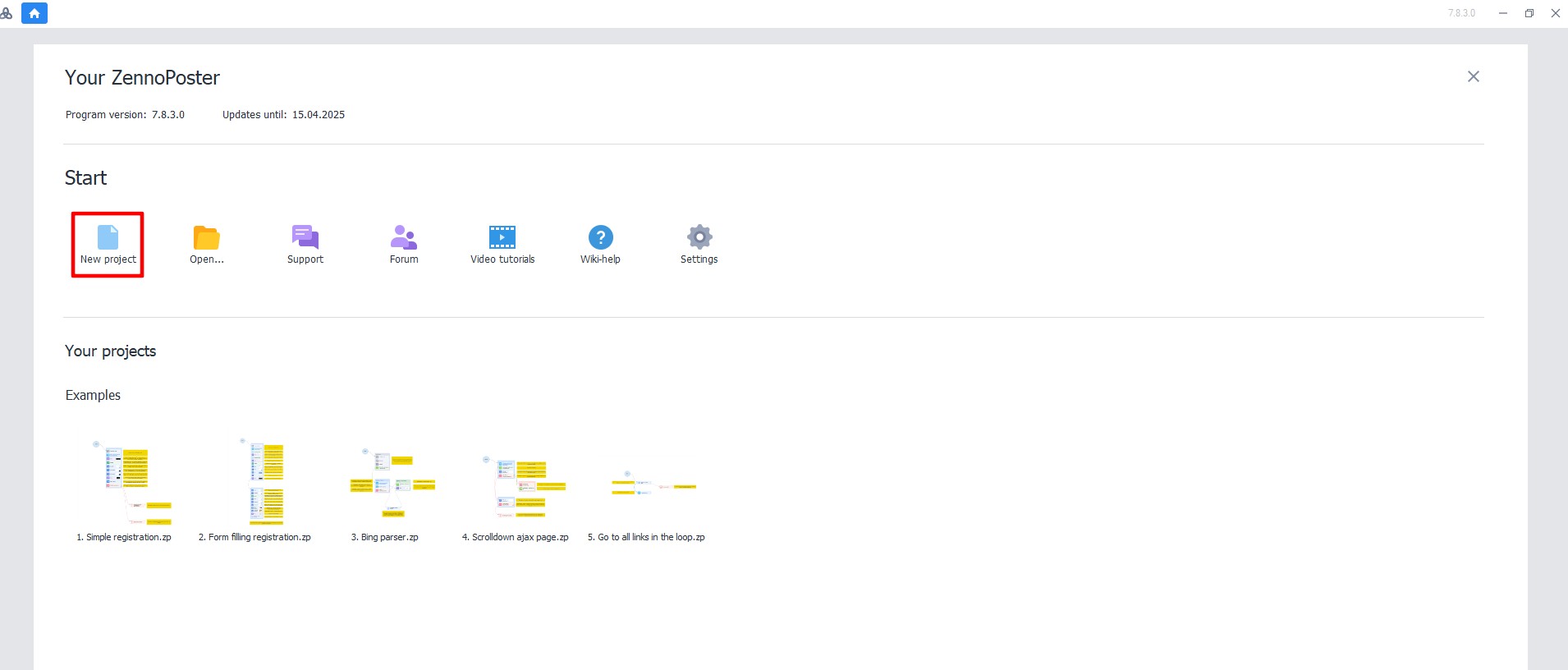Click the ZennoPoster logo icon in title bar

tap(7, 13)
